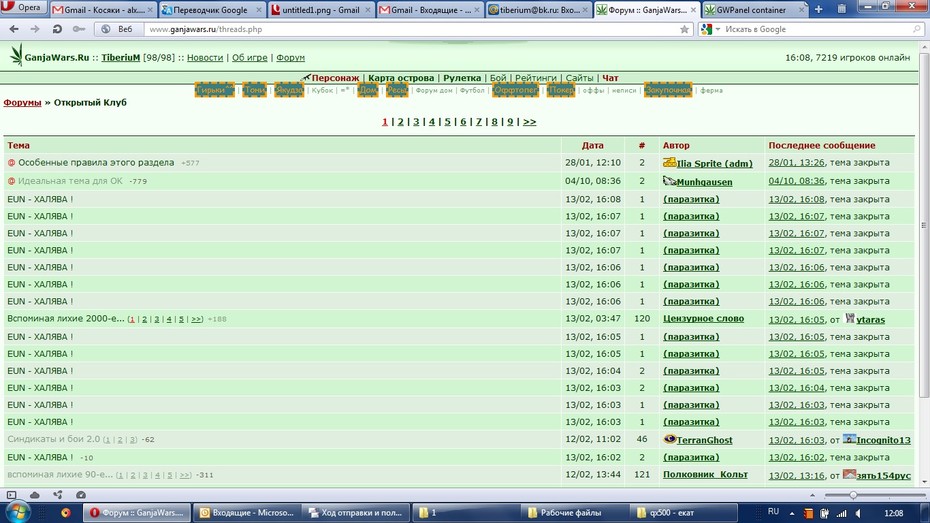This screenshot has width=930, height=523.
Task: Open Об игре link
Action: click(249, 58)
